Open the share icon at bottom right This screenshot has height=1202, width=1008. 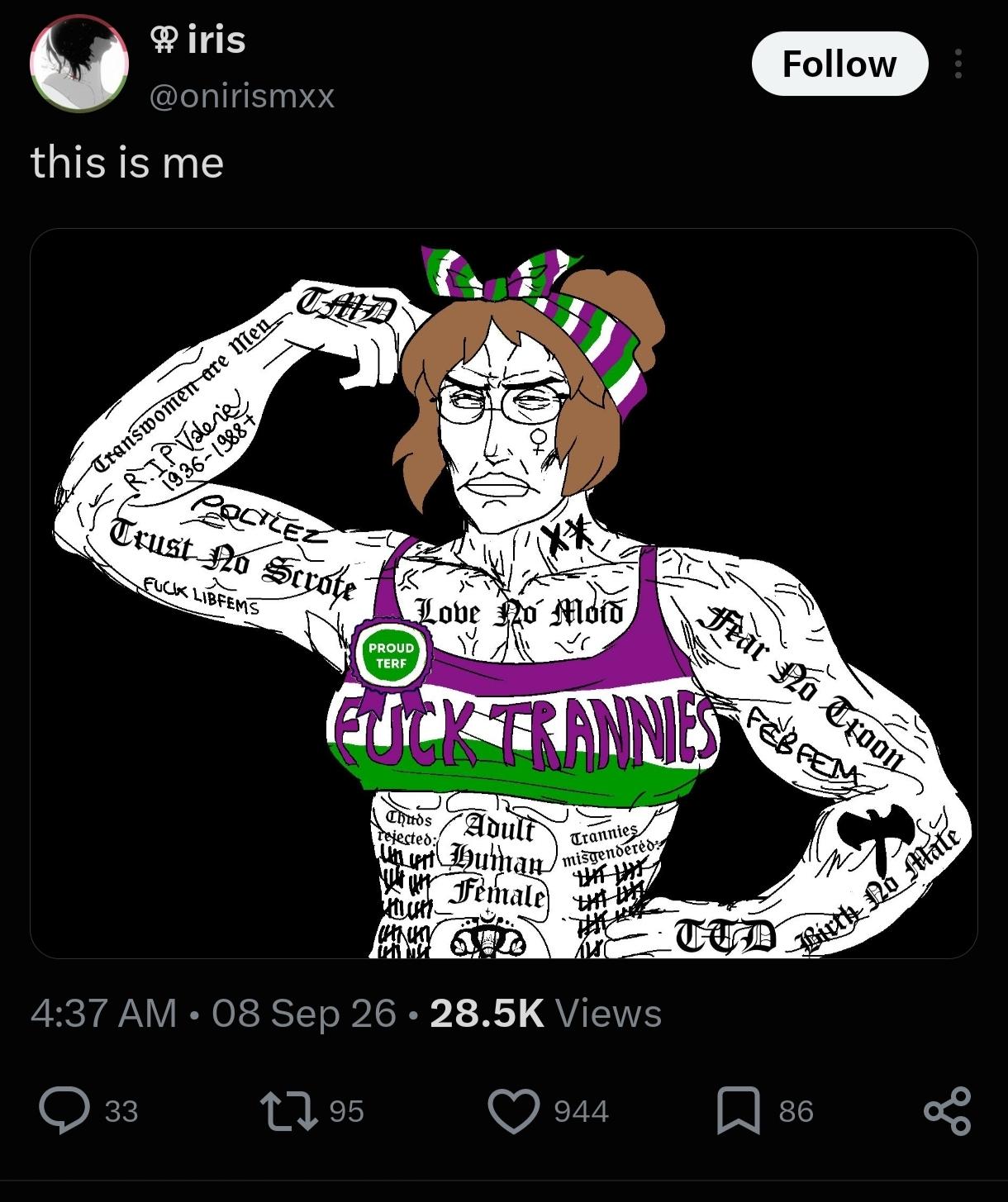[947, 1111]
